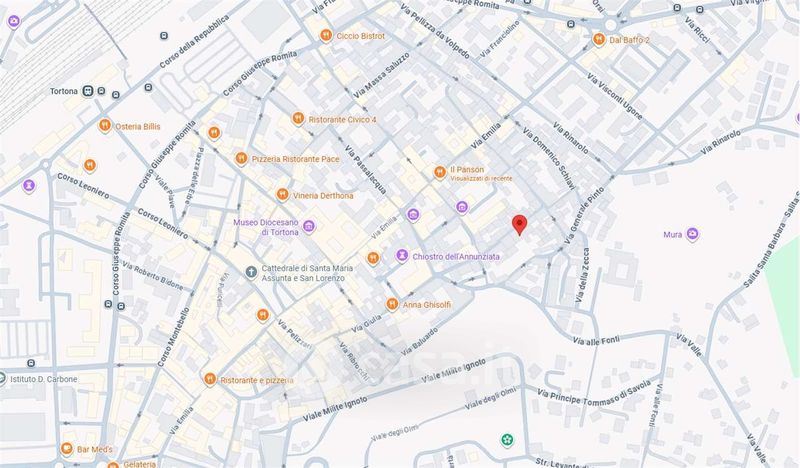Screen dimensions: 800x468
Task: Select the Osteria Billis restaurant icon
Action: 105,126
